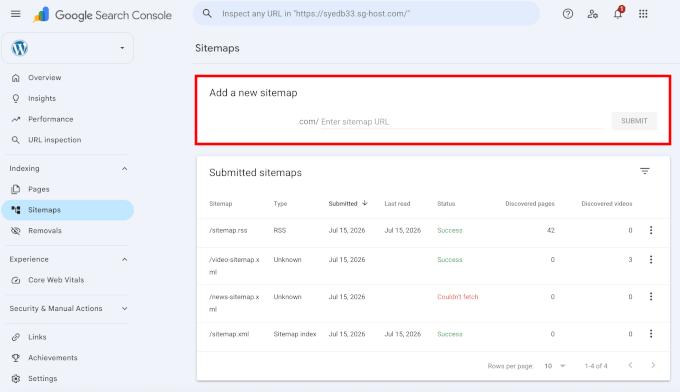Screen dimensions: 680x392
Task: Click the Last read column header
Action: pos(397,204)
